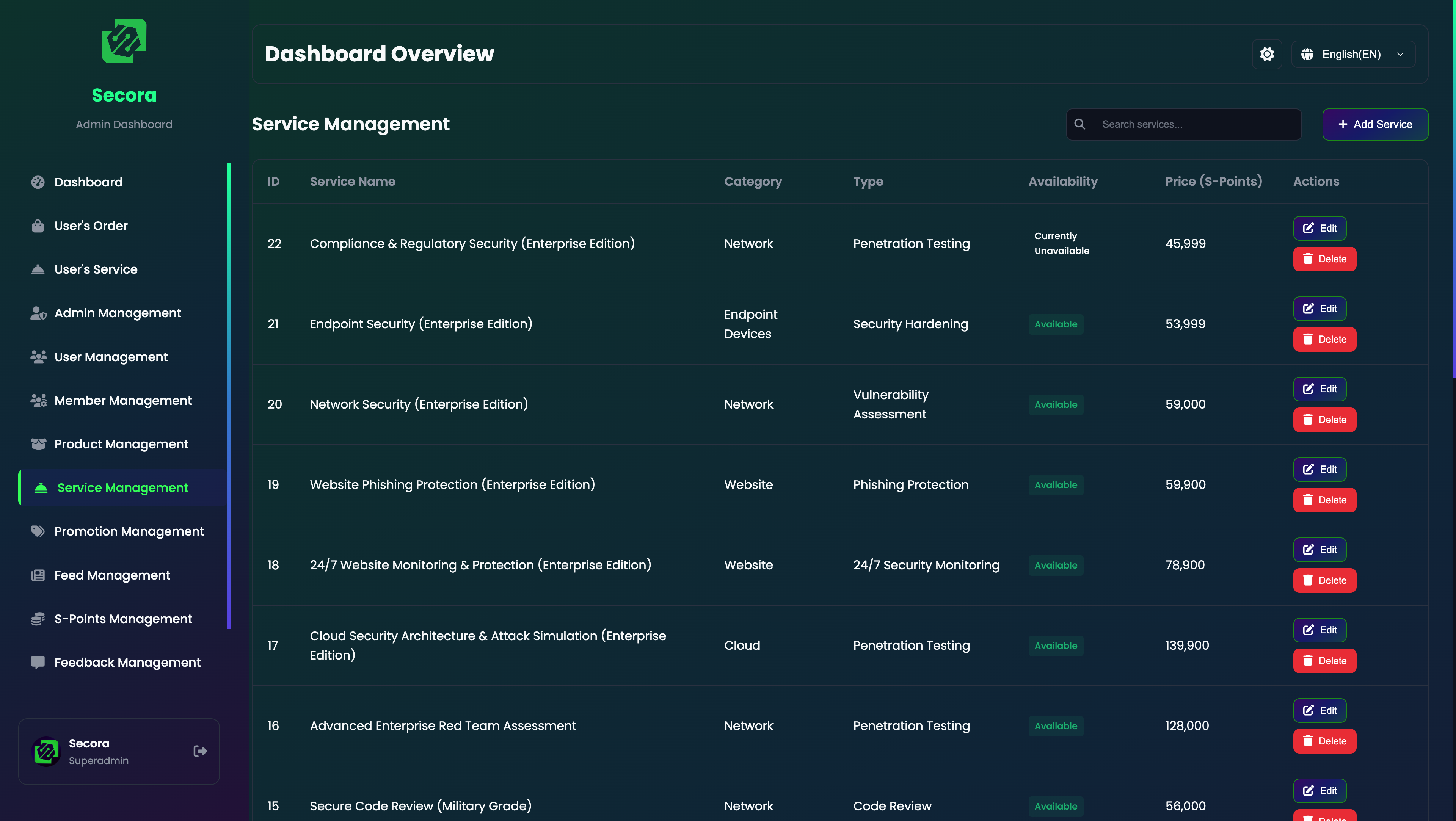Click the logout icon beside Secora Superadmin
Screen dimensions: 1456x821
200,751
